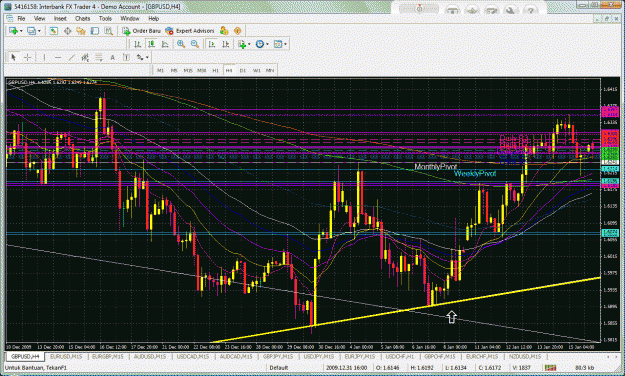Select the D1 timeframe
Screen dimensions: 625x376
[x=243, y=71]
